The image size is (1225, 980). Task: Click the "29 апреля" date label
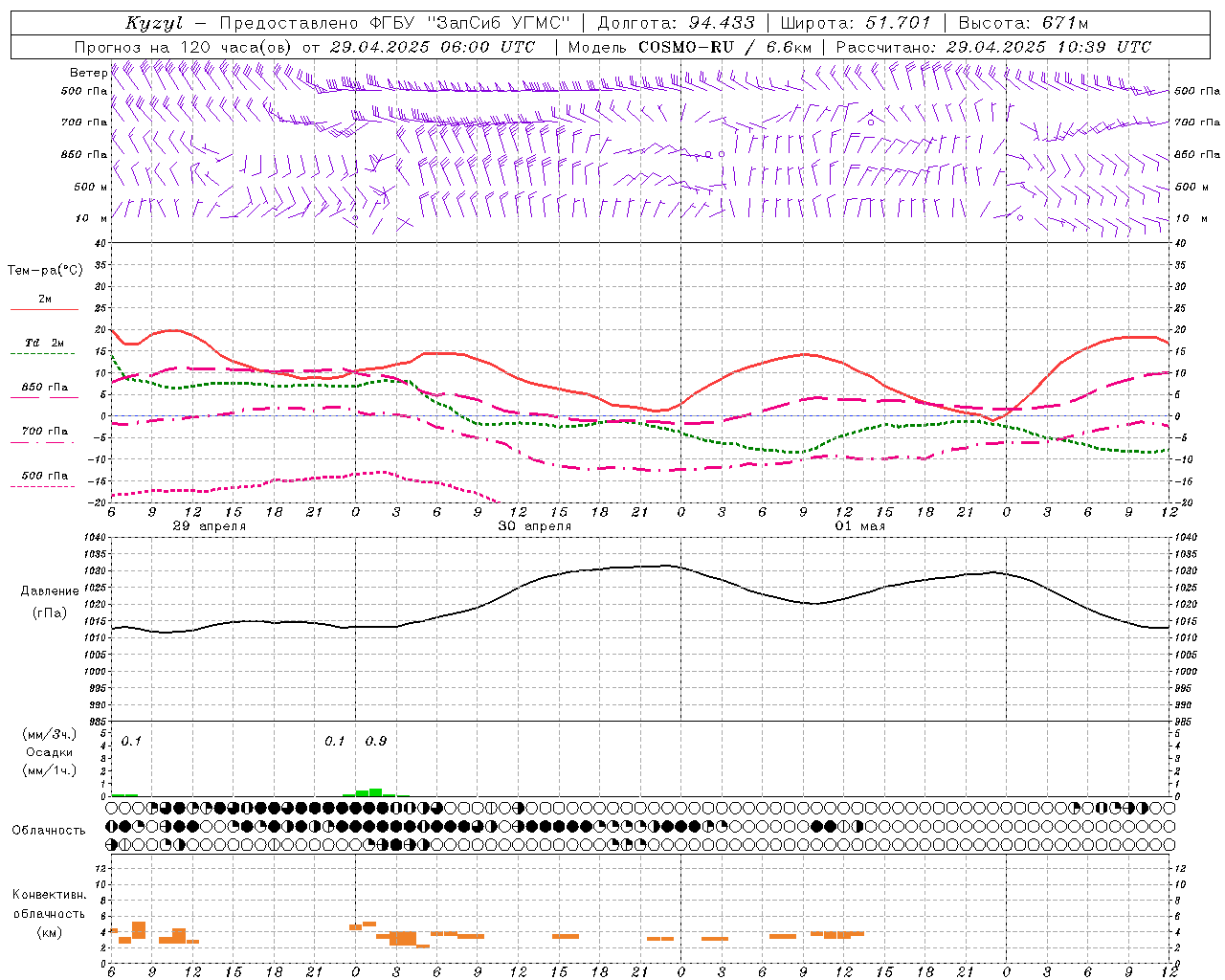point(209,526)
